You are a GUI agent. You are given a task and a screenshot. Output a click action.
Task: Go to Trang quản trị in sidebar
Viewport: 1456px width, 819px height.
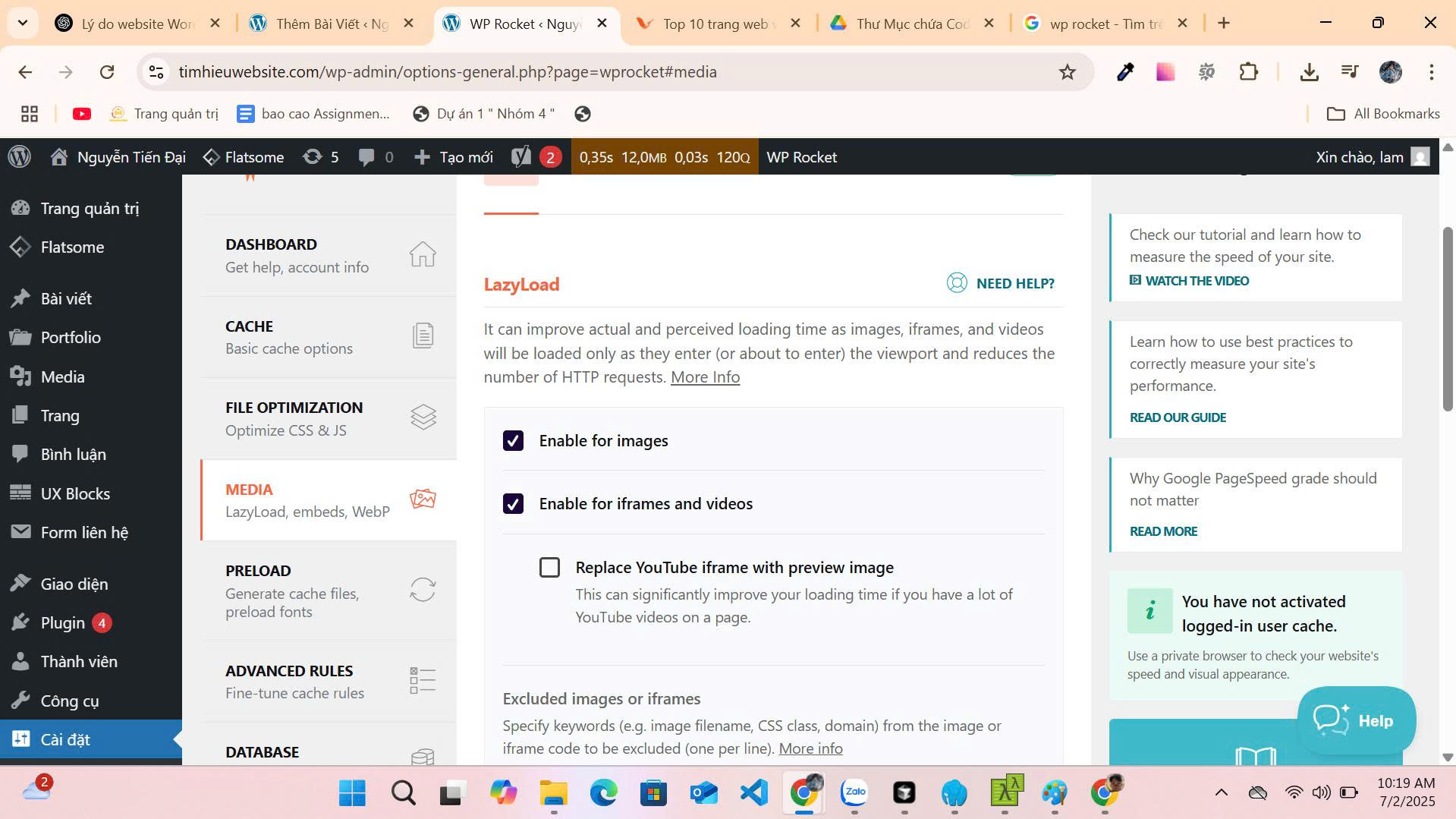pyautogui.click(x=90, y=209)
